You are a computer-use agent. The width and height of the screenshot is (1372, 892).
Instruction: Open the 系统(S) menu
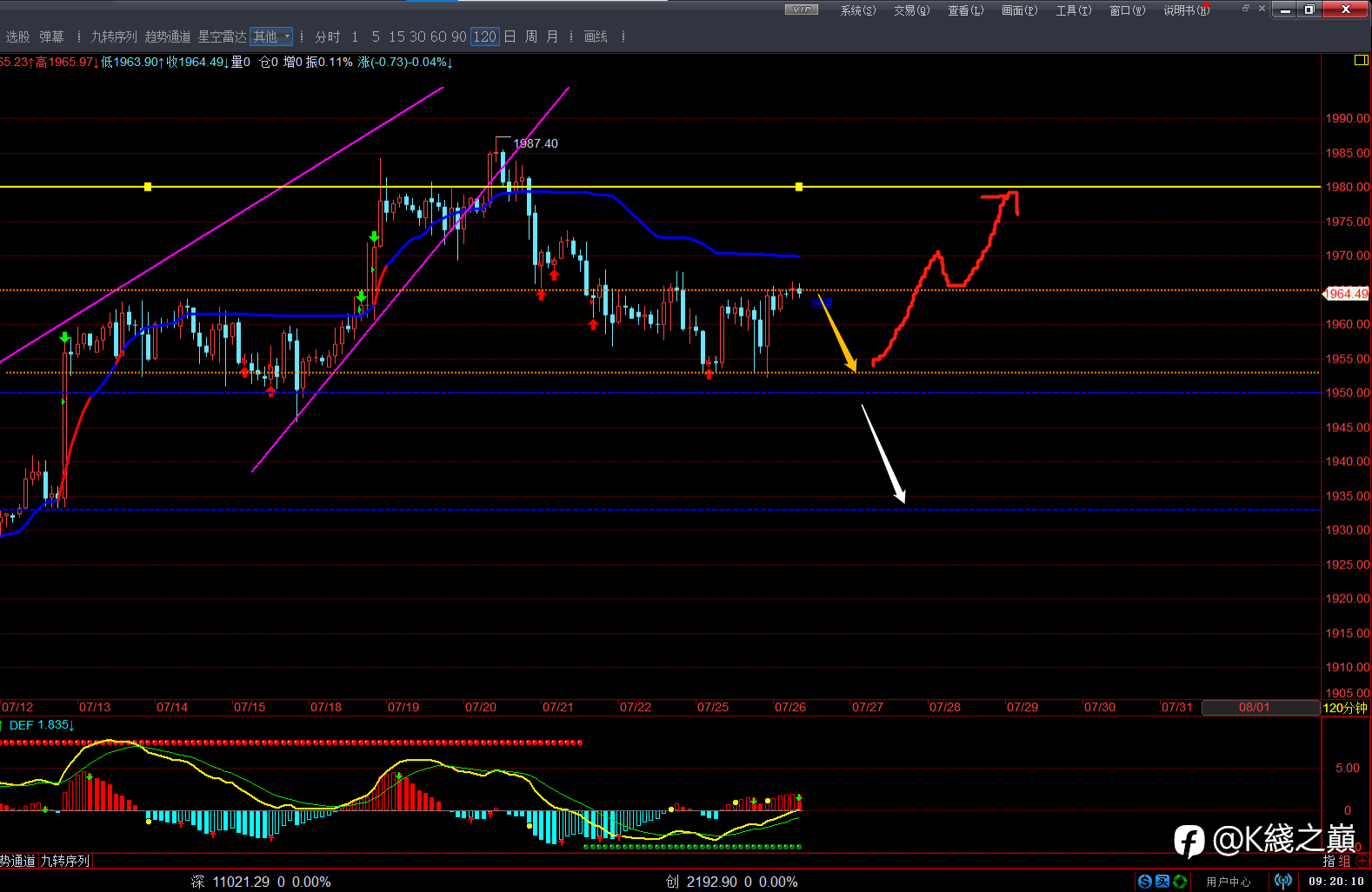[858, 10]
